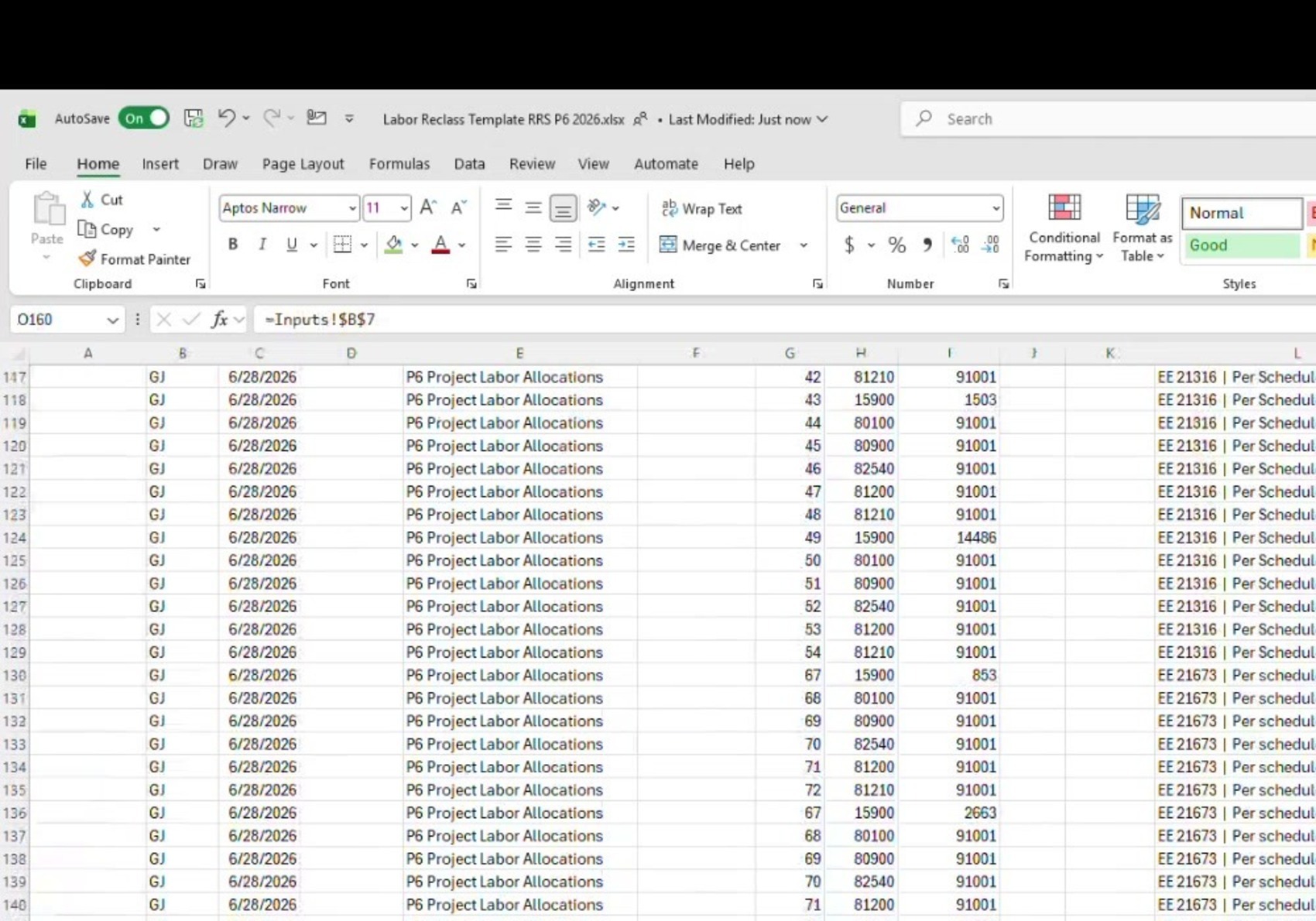Open Font Color dropdown arrow

[462, 245]
